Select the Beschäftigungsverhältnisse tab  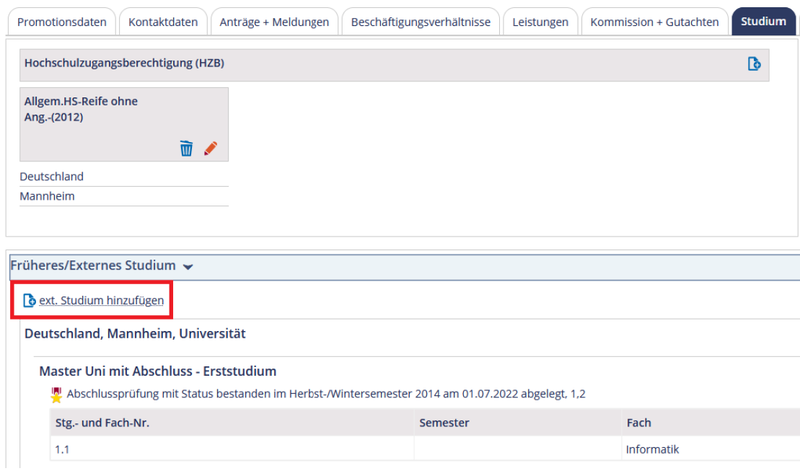tap(420, 22)
